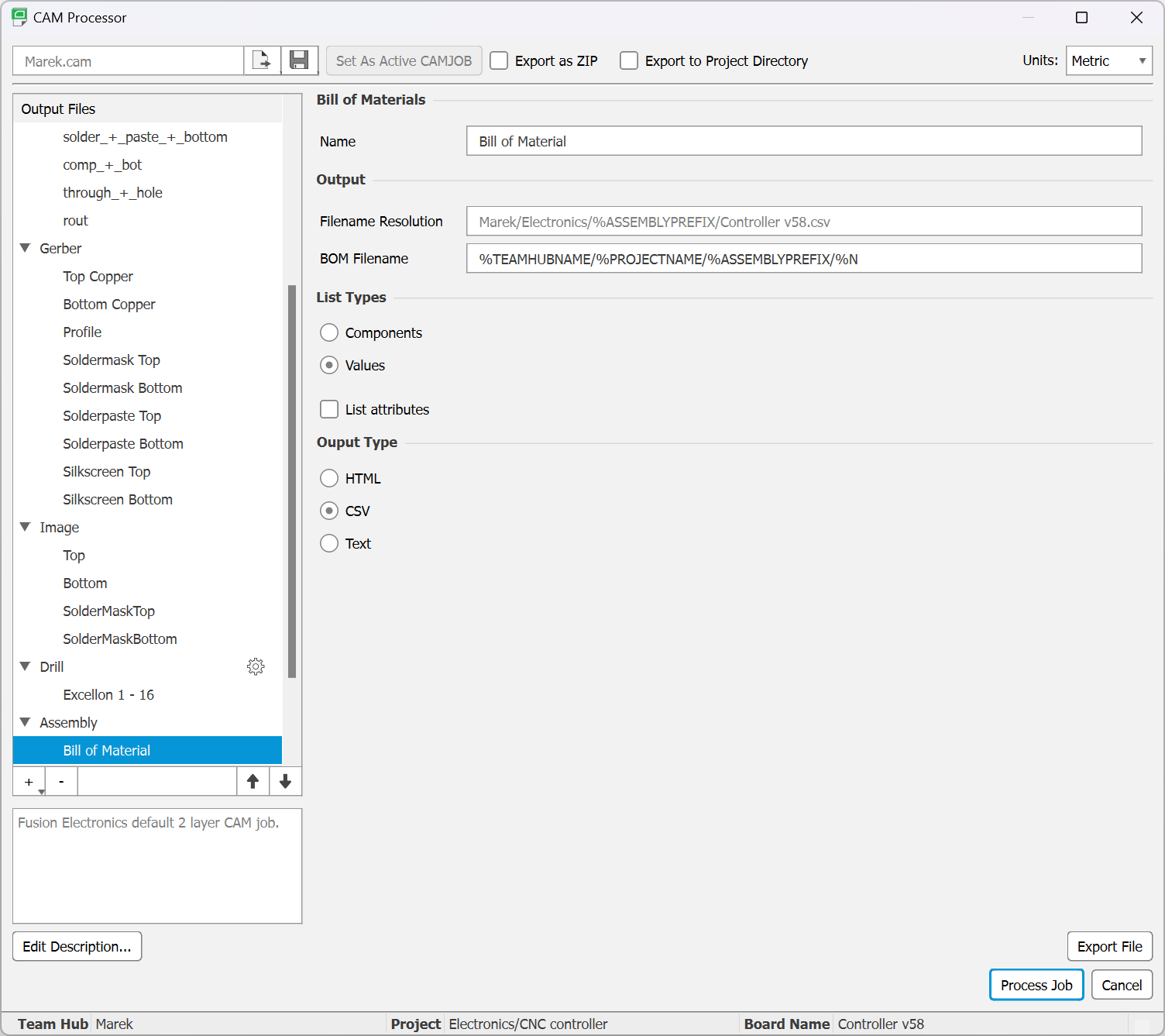The height and width of the screenshot is (1036, 1165).
Task: Select the Excellon 1 - 16 drill output
Action: pyautogui.click(x=108, y=694)
